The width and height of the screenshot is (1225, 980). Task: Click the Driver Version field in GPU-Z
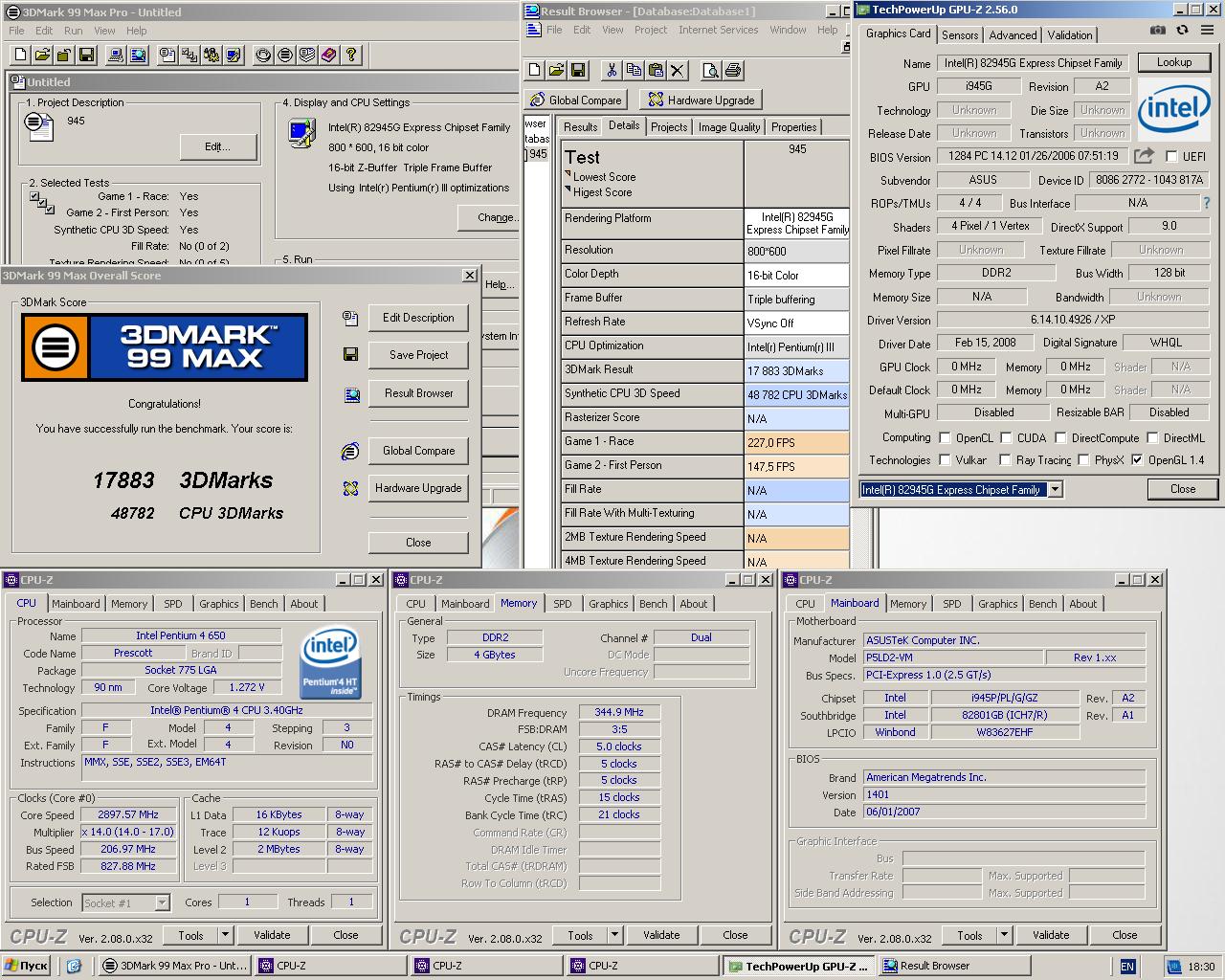tap(1073, 321)
